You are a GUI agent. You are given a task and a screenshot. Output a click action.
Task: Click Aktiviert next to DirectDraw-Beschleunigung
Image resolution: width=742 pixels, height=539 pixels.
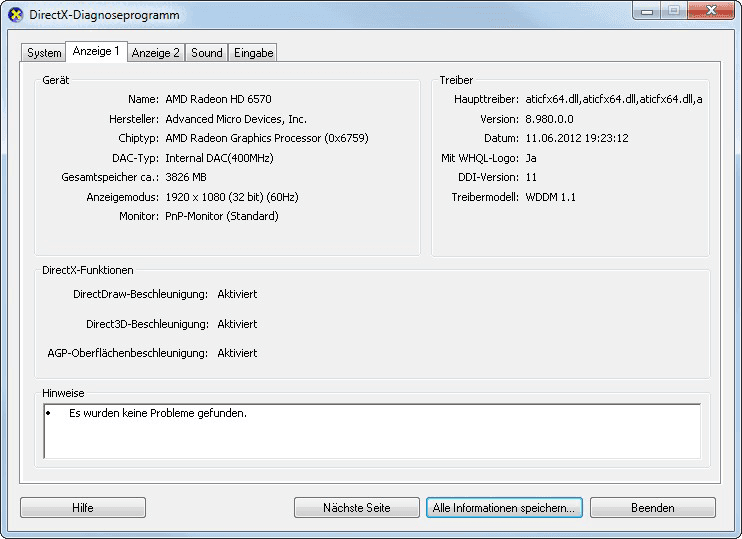(x=237, y=294)
